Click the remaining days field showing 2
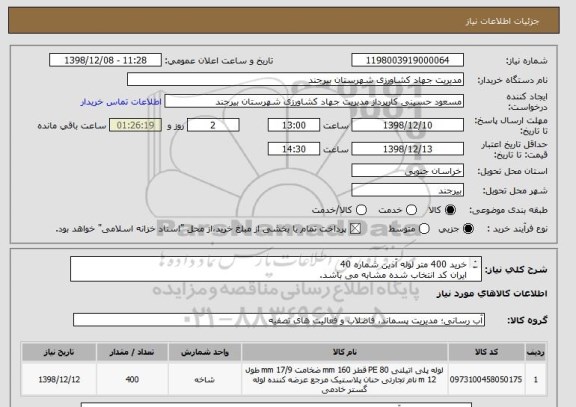This screenshot has width=576, height=407. click(213, 125)
